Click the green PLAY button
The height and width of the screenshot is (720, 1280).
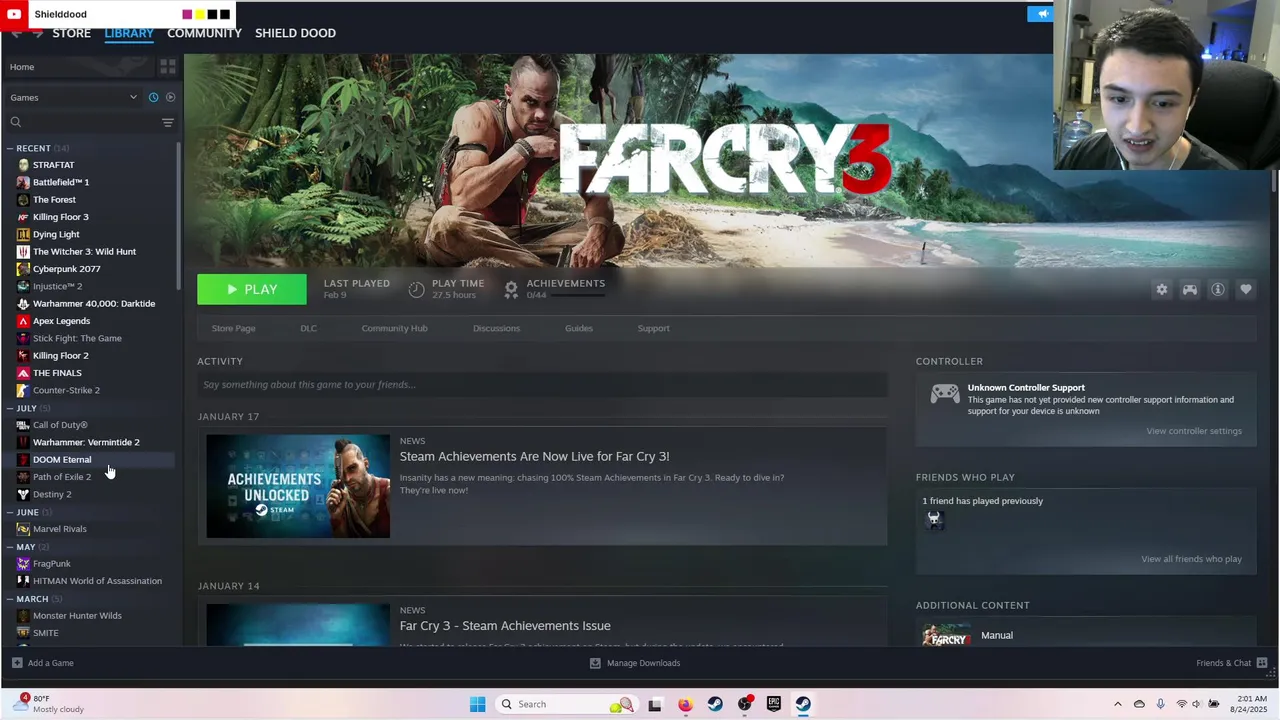(x=252, y=289)
